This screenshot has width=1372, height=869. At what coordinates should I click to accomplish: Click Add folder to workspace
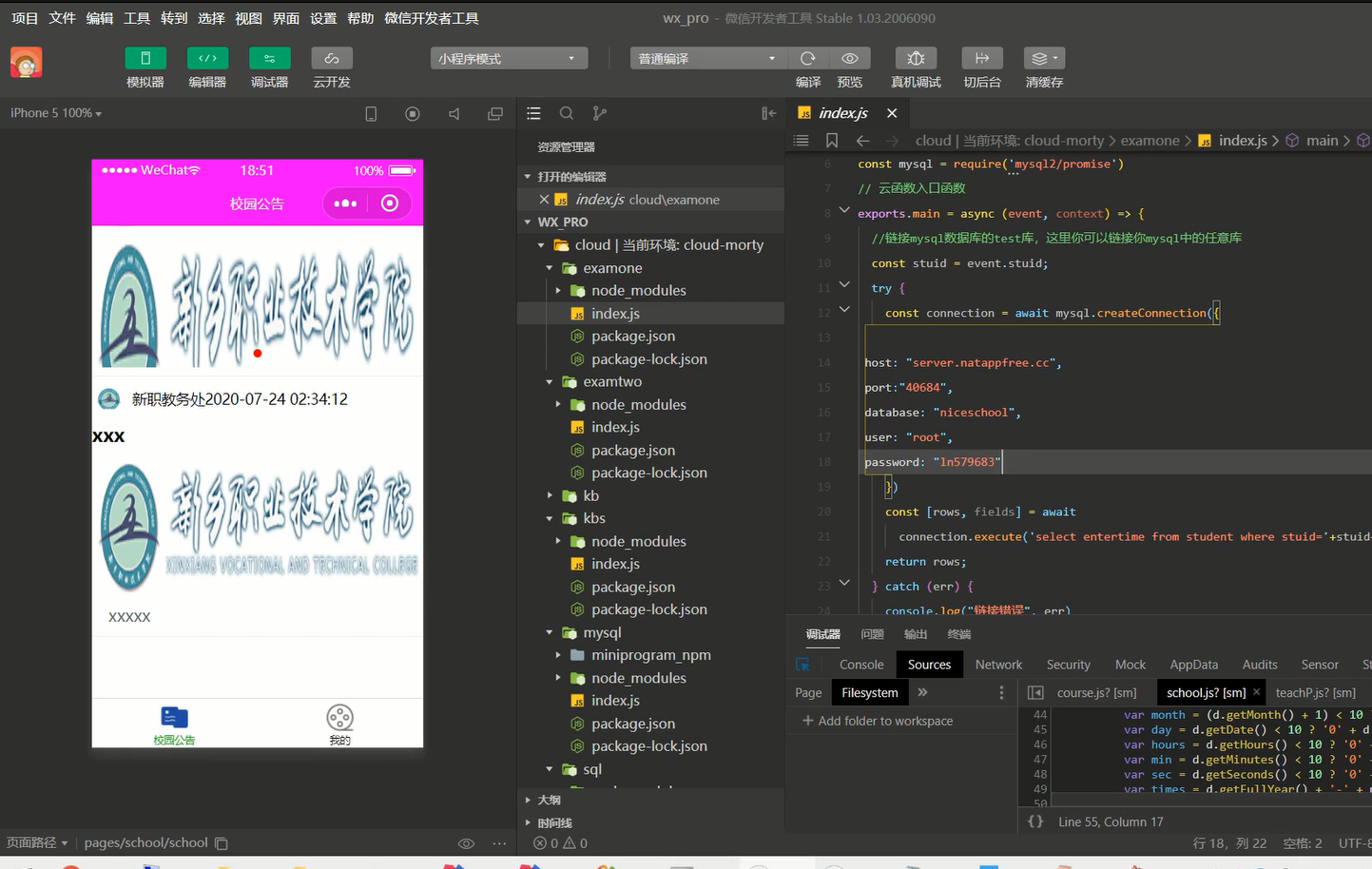[x=877, y=721]
